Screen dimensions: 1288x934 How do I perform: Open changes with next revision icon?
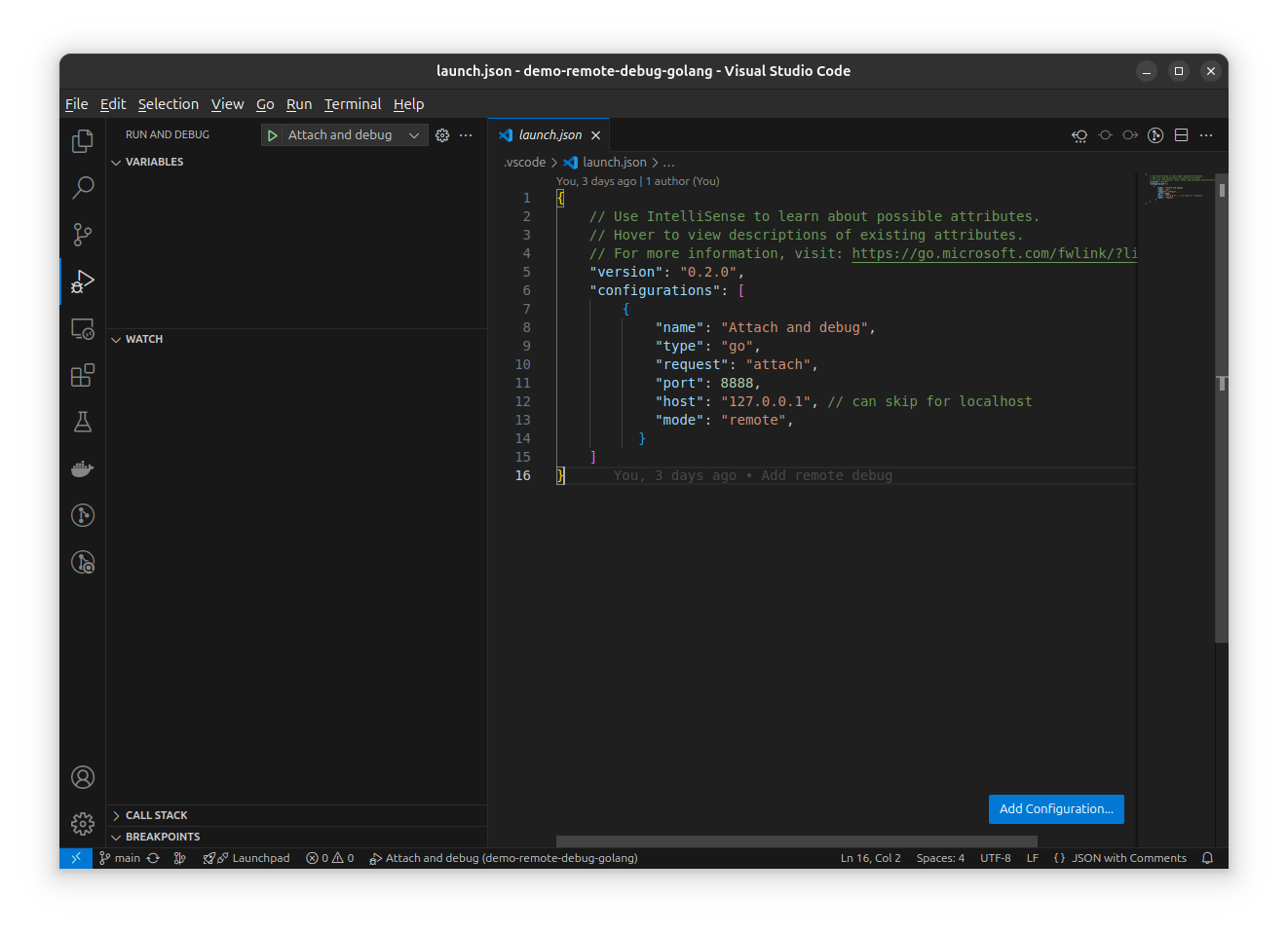[x=1130, y=135]
